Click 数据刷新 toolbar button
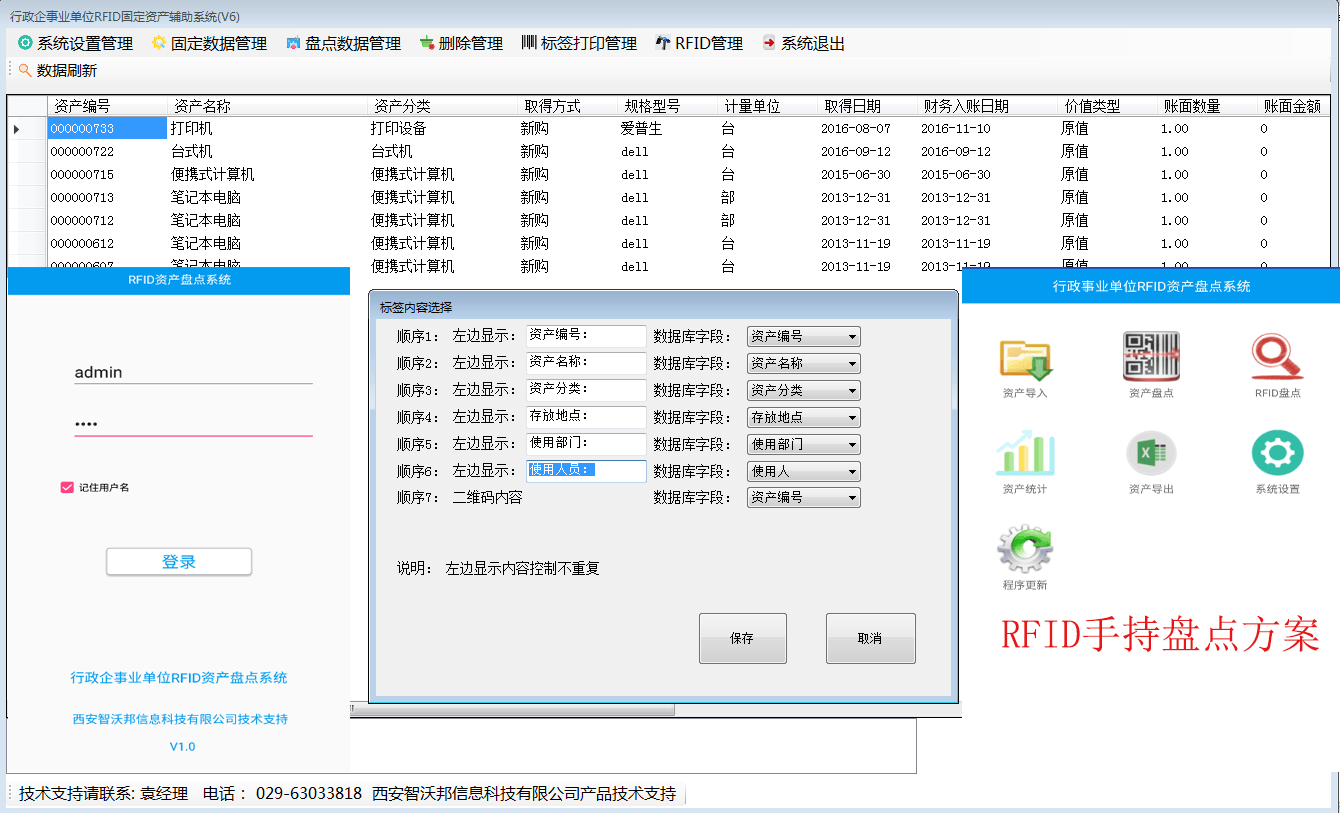 (x=58, y=70)
